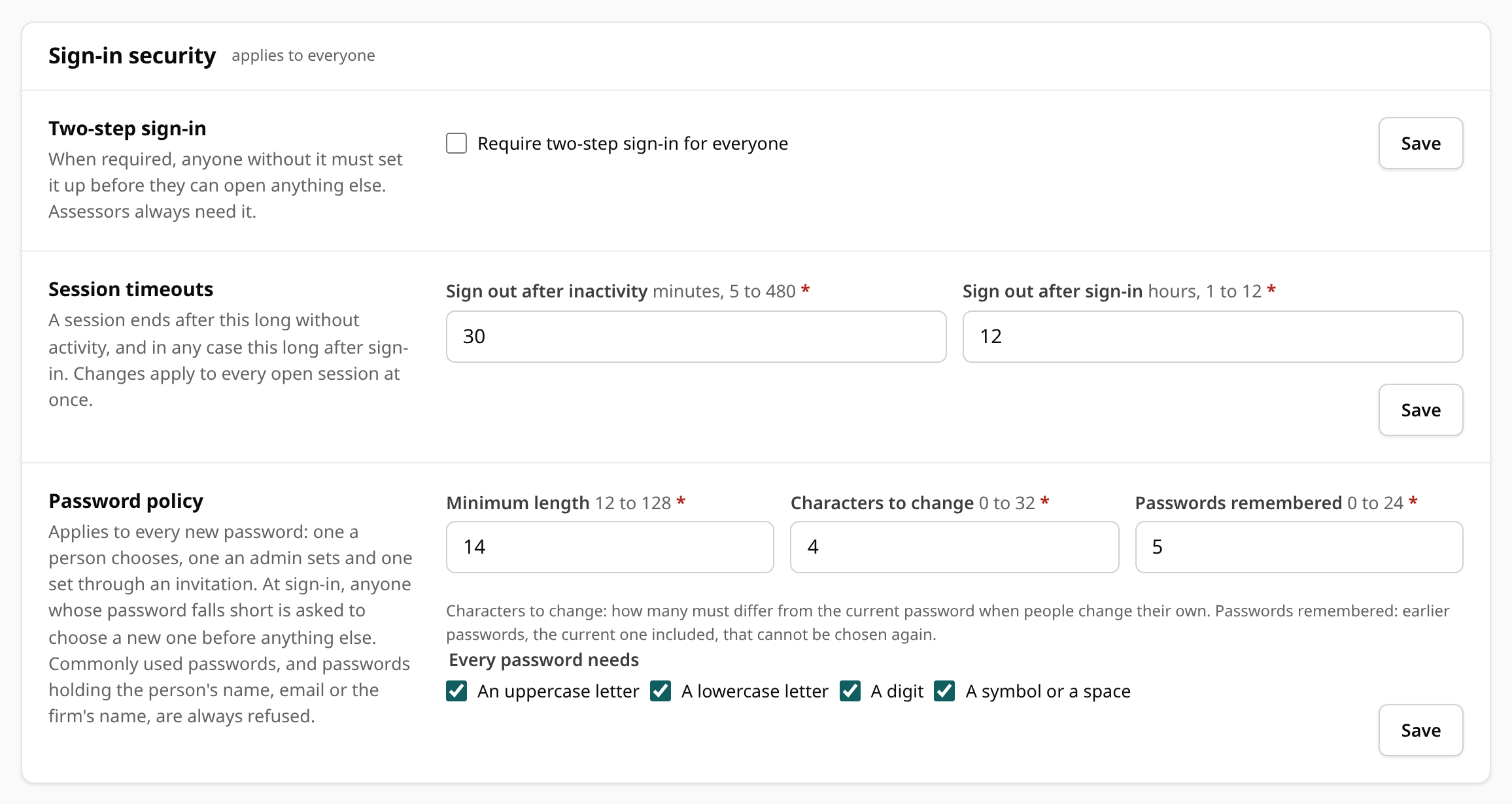Viewport: 1512px width, 804px height.
Task: Focus the Sign out after sign-in field
Action: coord(1212,337)
